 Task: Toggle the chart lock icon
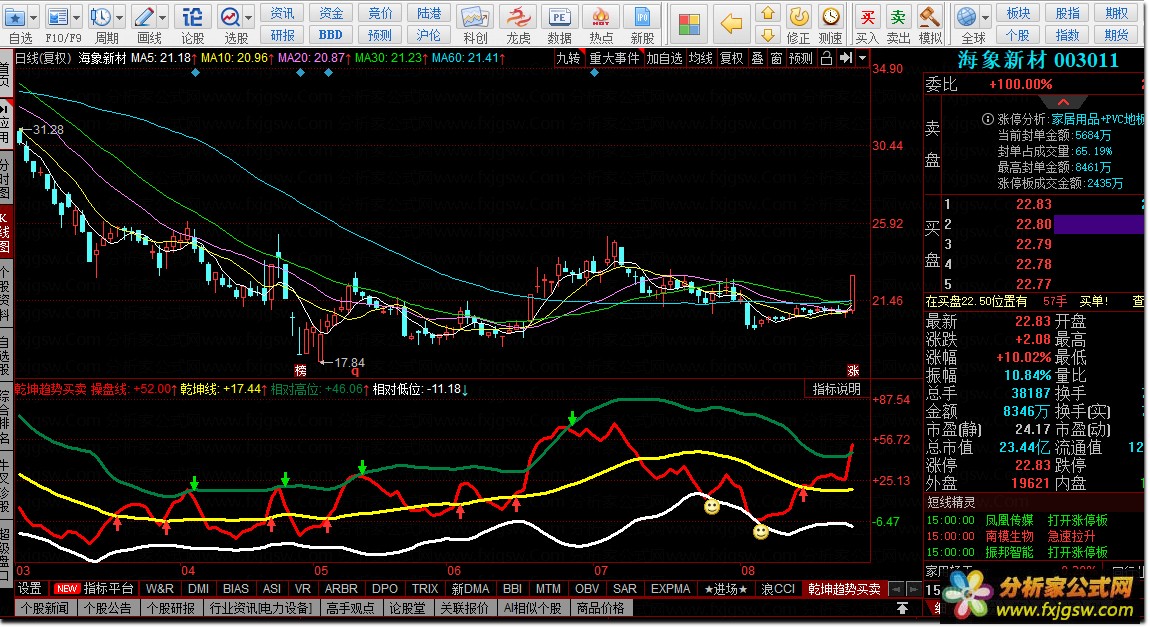827,58
